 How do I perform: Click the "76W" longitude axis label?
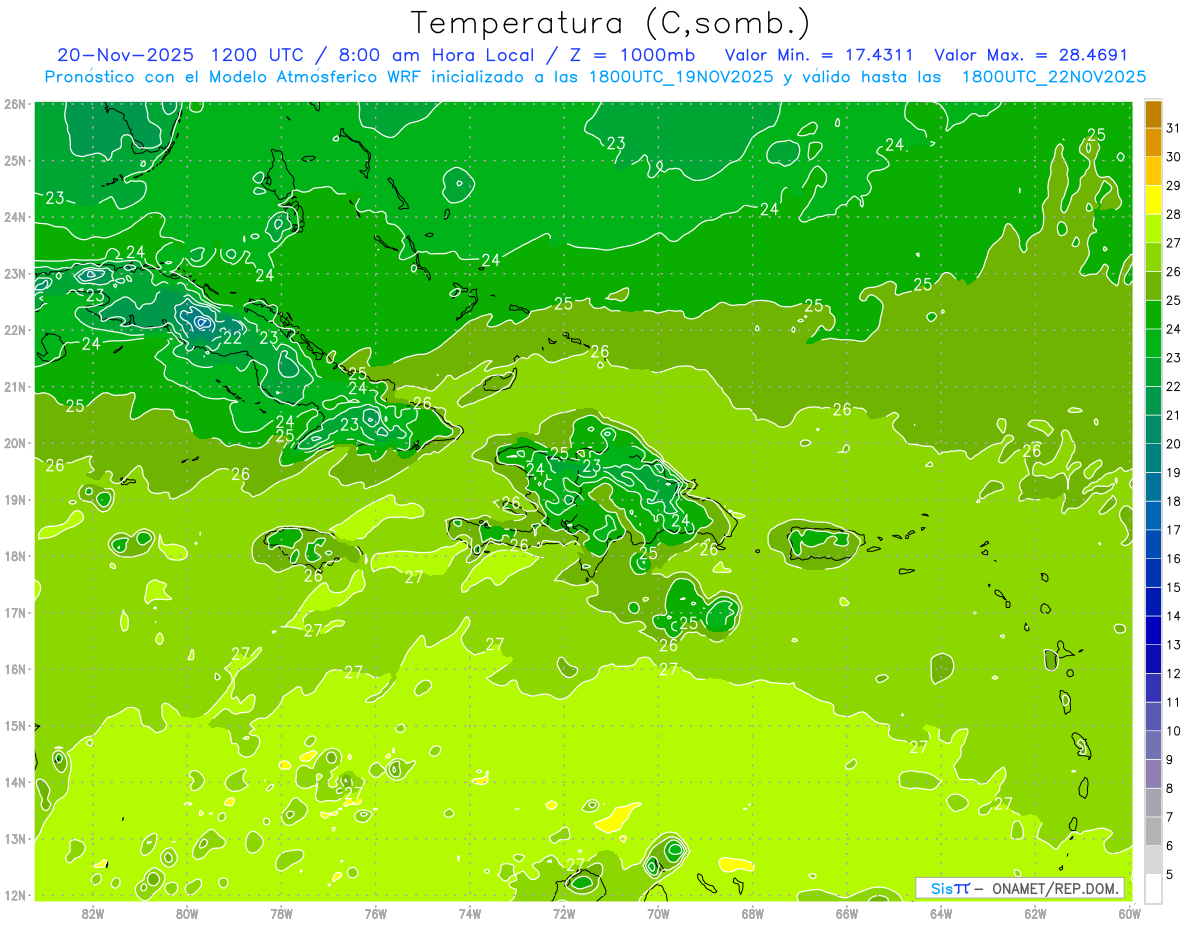tap(375, 913)
